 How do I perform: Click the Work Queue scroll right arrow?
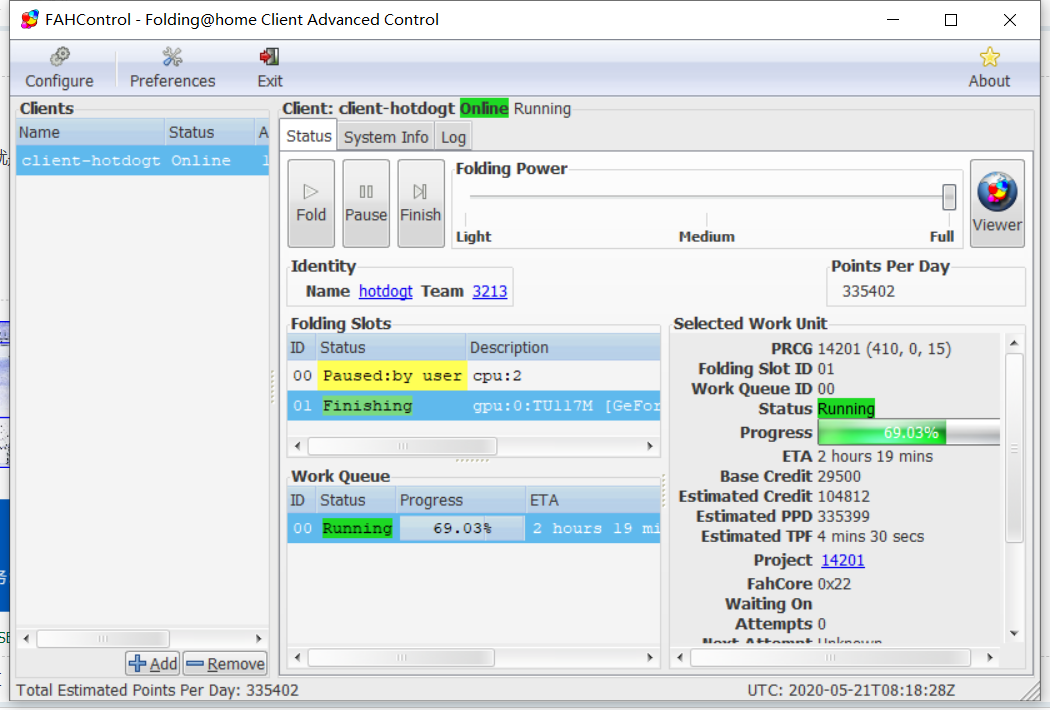(650, 658)
